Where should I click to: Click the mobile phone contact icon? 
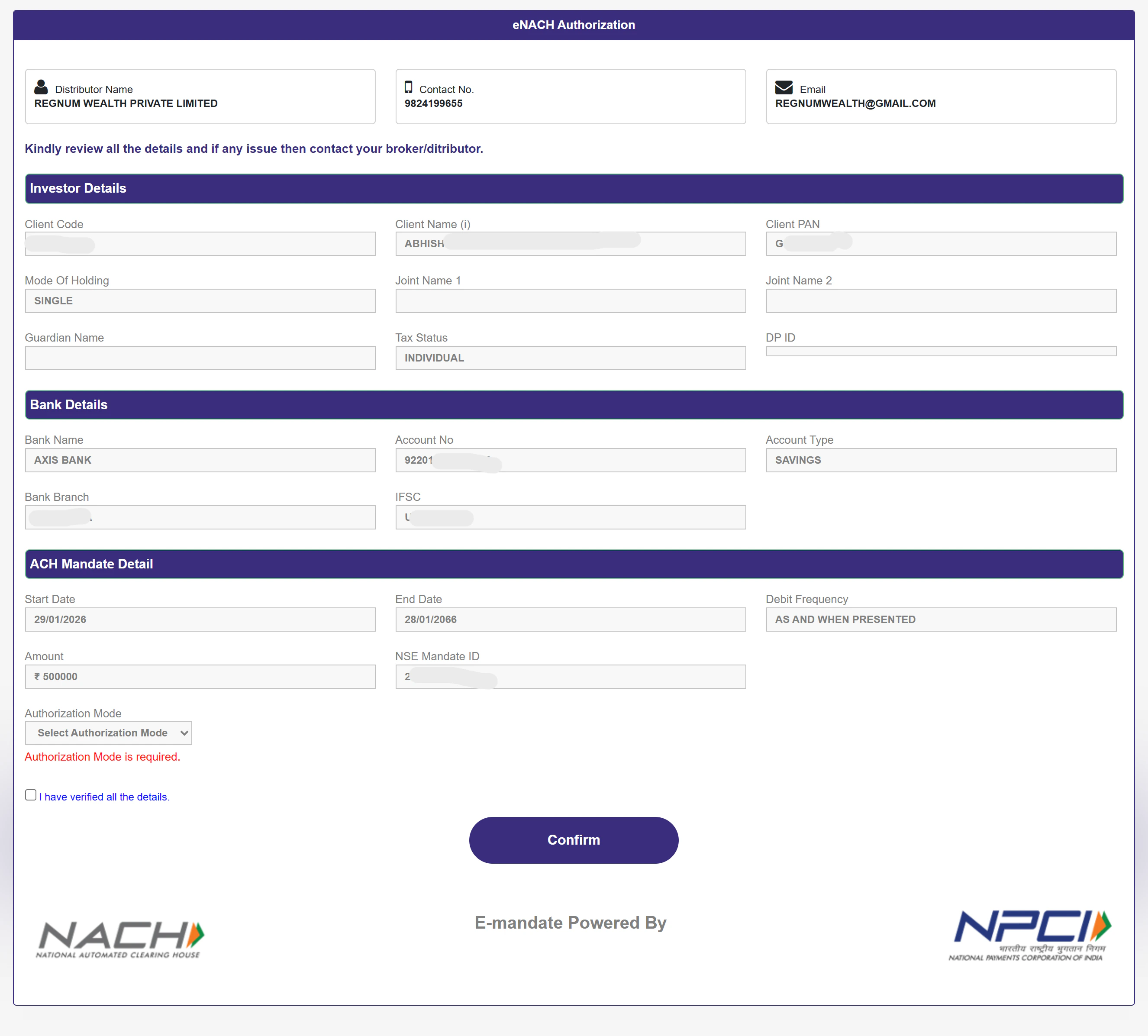[408, 87]
